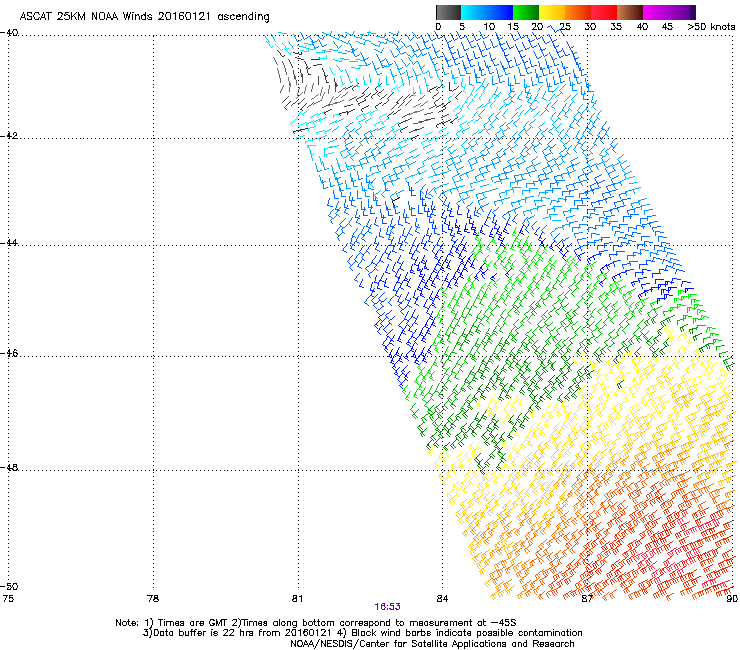Click the latitude label '-42'
Viewport: 740px width, 650px height.
(9, 136)
